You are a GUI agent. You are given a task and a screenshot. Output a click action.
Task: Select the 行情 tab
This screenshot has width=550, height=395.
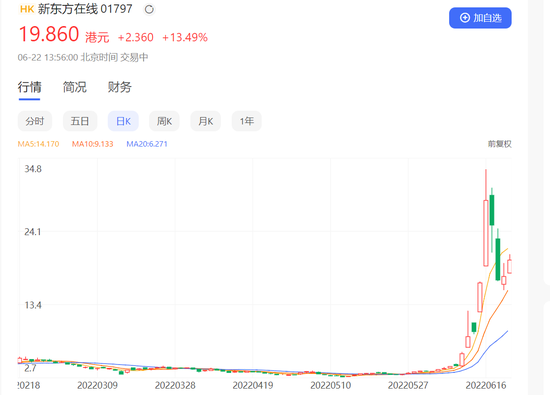29,87
